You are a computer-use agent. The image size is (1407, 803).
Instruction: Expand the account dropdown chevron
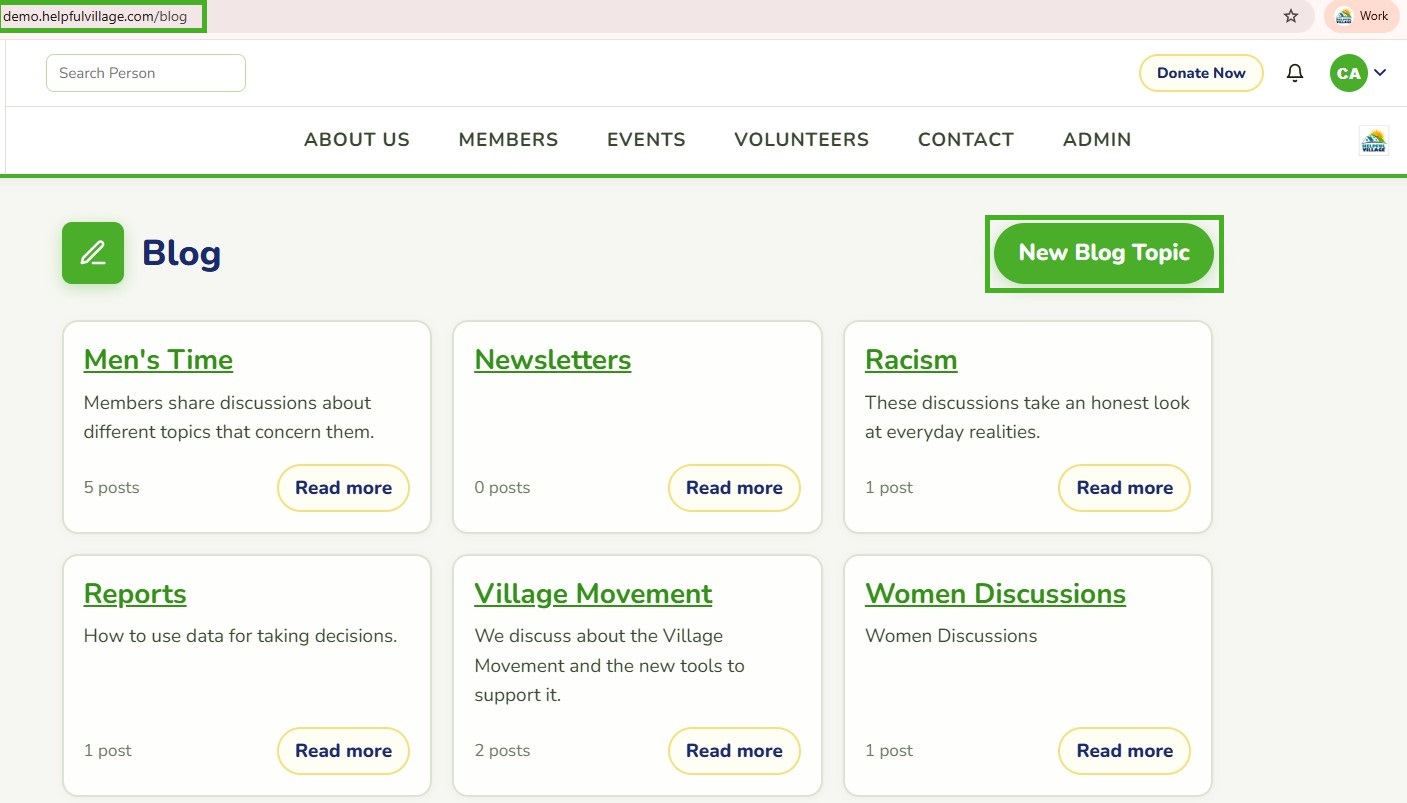[x=1380, y=73]
